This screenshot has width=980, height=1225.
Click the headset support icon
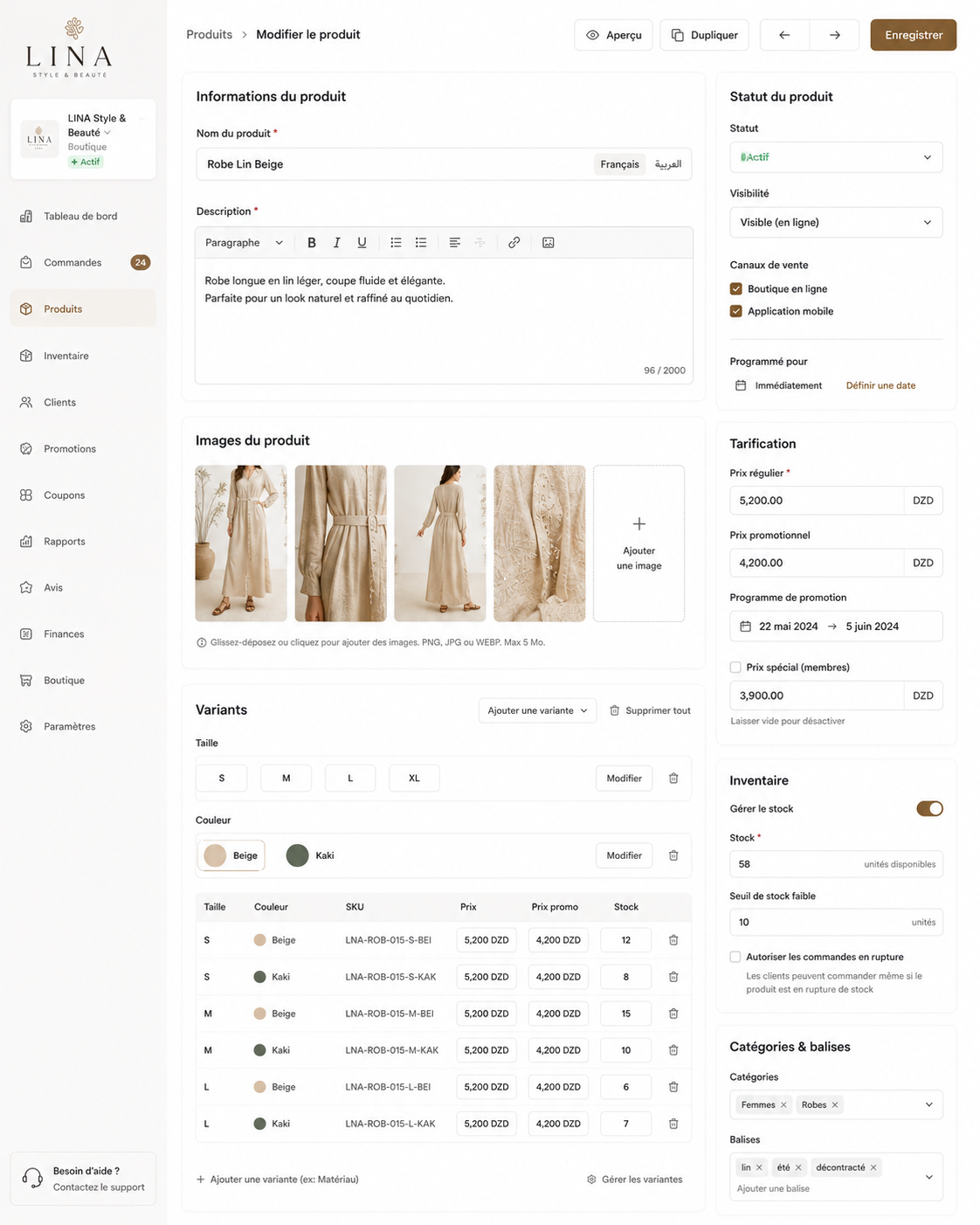32,1178
